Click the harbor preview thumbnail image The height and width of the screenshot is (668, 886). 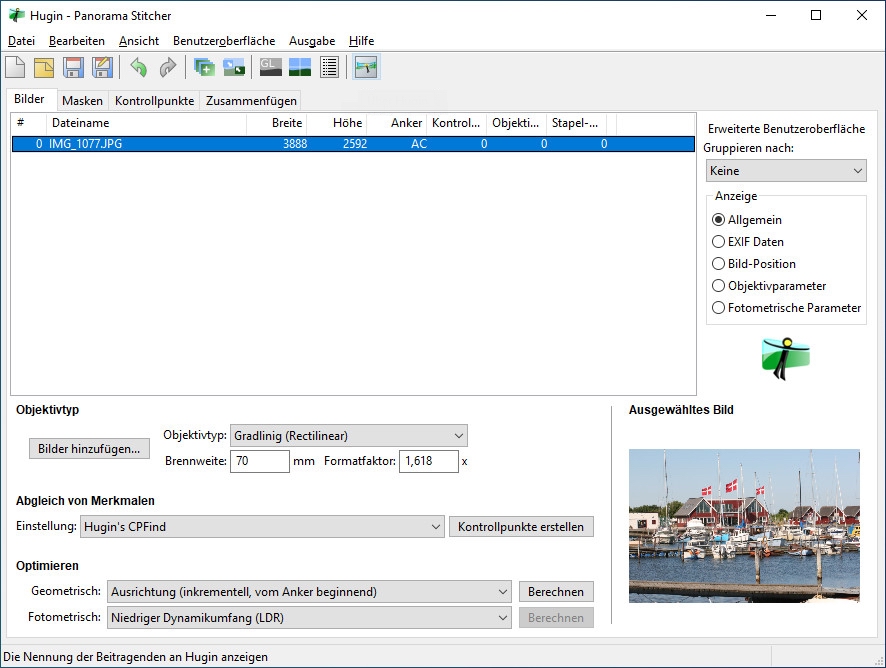[744, 525]
